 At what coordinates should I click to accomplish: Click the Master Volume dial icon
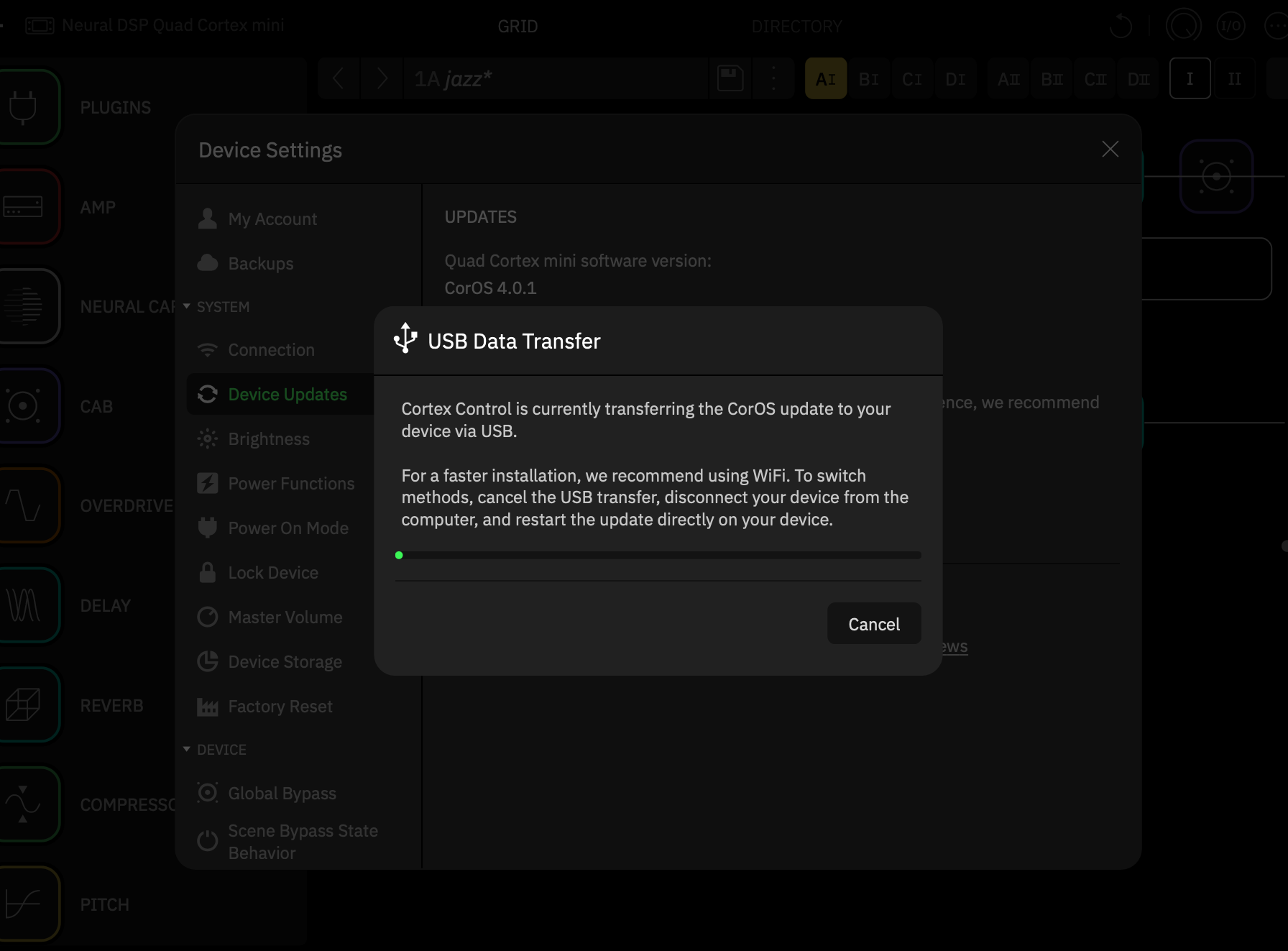[x=208, y=617]
